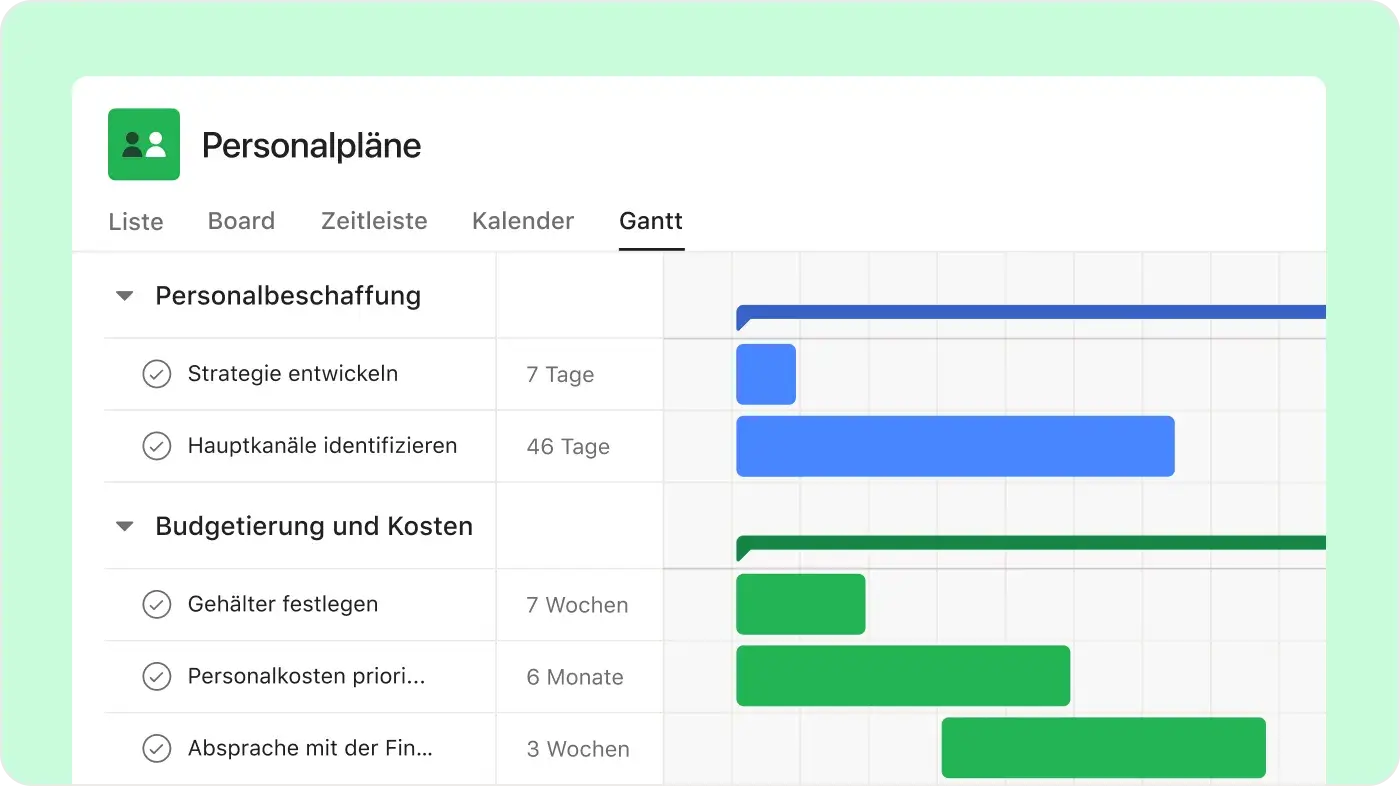Mark Strategie entwickeln as complete

156,374
